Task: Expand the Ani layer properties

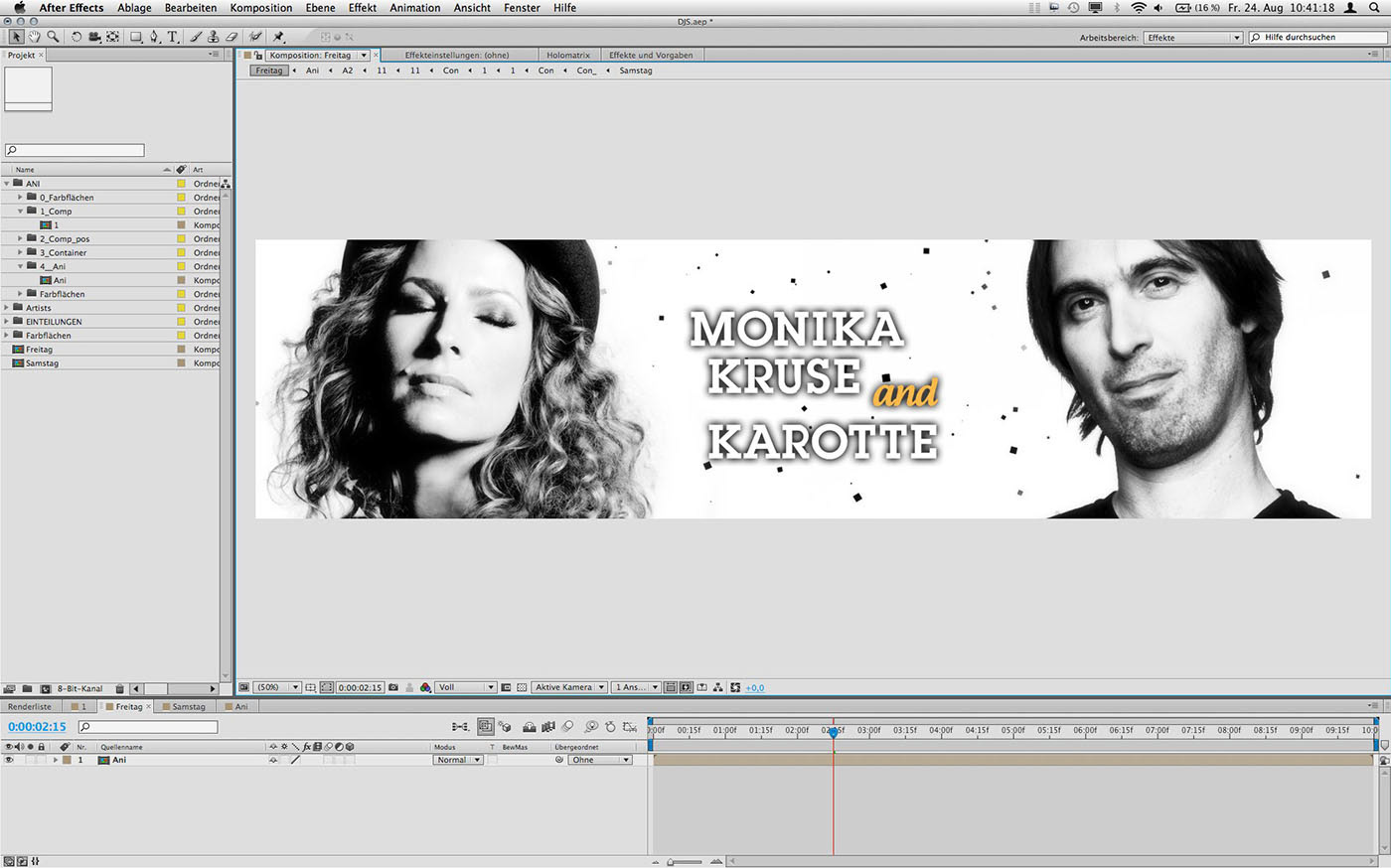Action: 56,760
